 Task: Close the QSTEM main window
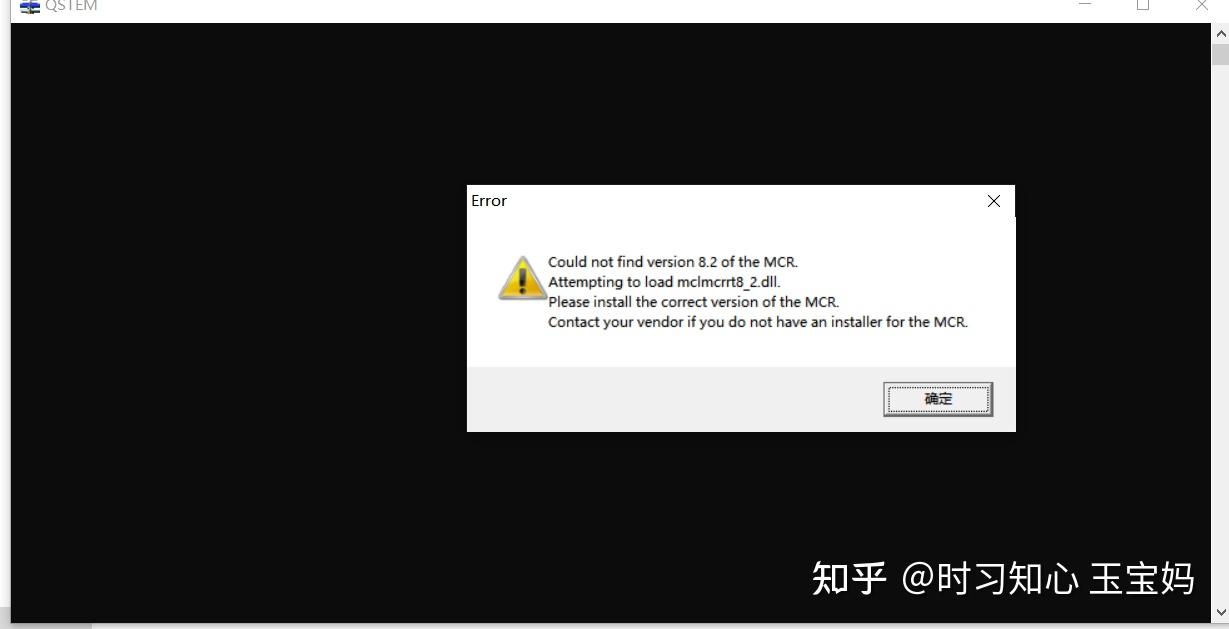pyautogui.click(x=1201, y=5)
